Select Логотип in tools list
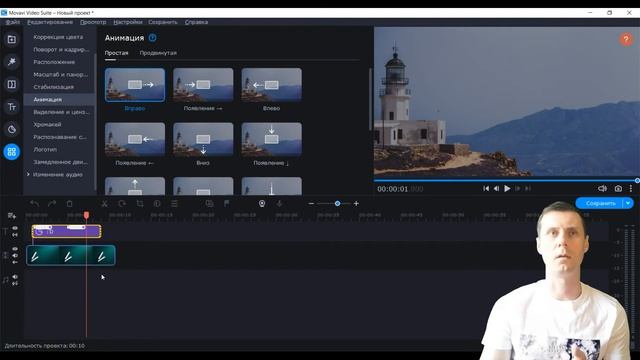Viewport: 640px width, 360px height. (x=45, y=149)
